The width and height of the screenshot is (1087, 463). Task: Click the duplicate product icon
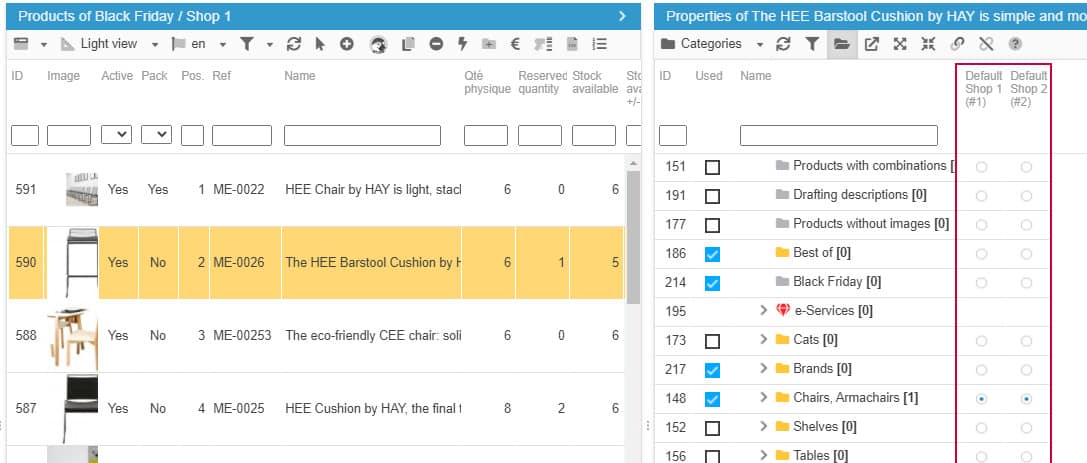tap(407, 44)
